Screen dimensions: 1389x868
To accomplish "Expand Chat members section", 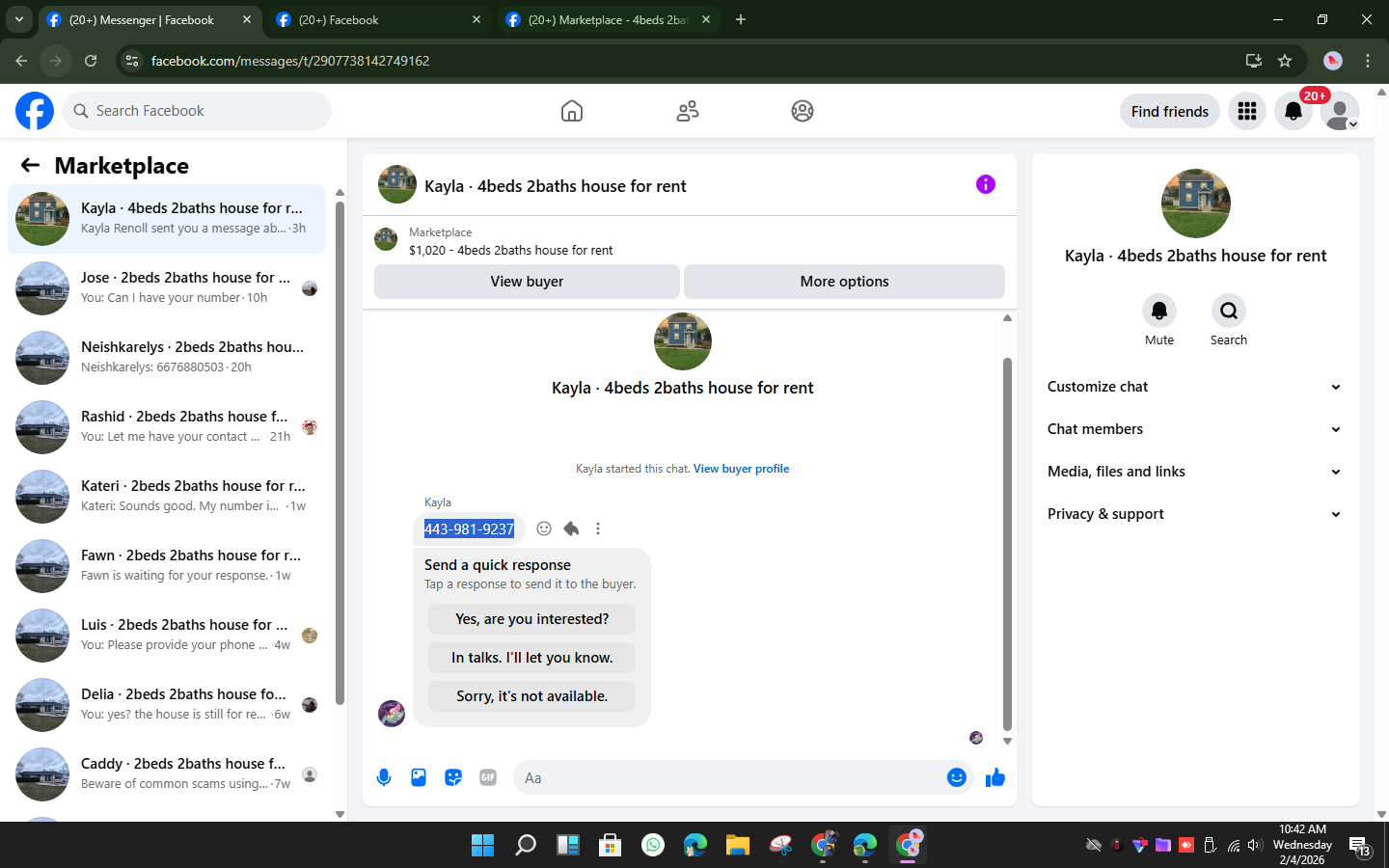I will (x=1195, y=429).
